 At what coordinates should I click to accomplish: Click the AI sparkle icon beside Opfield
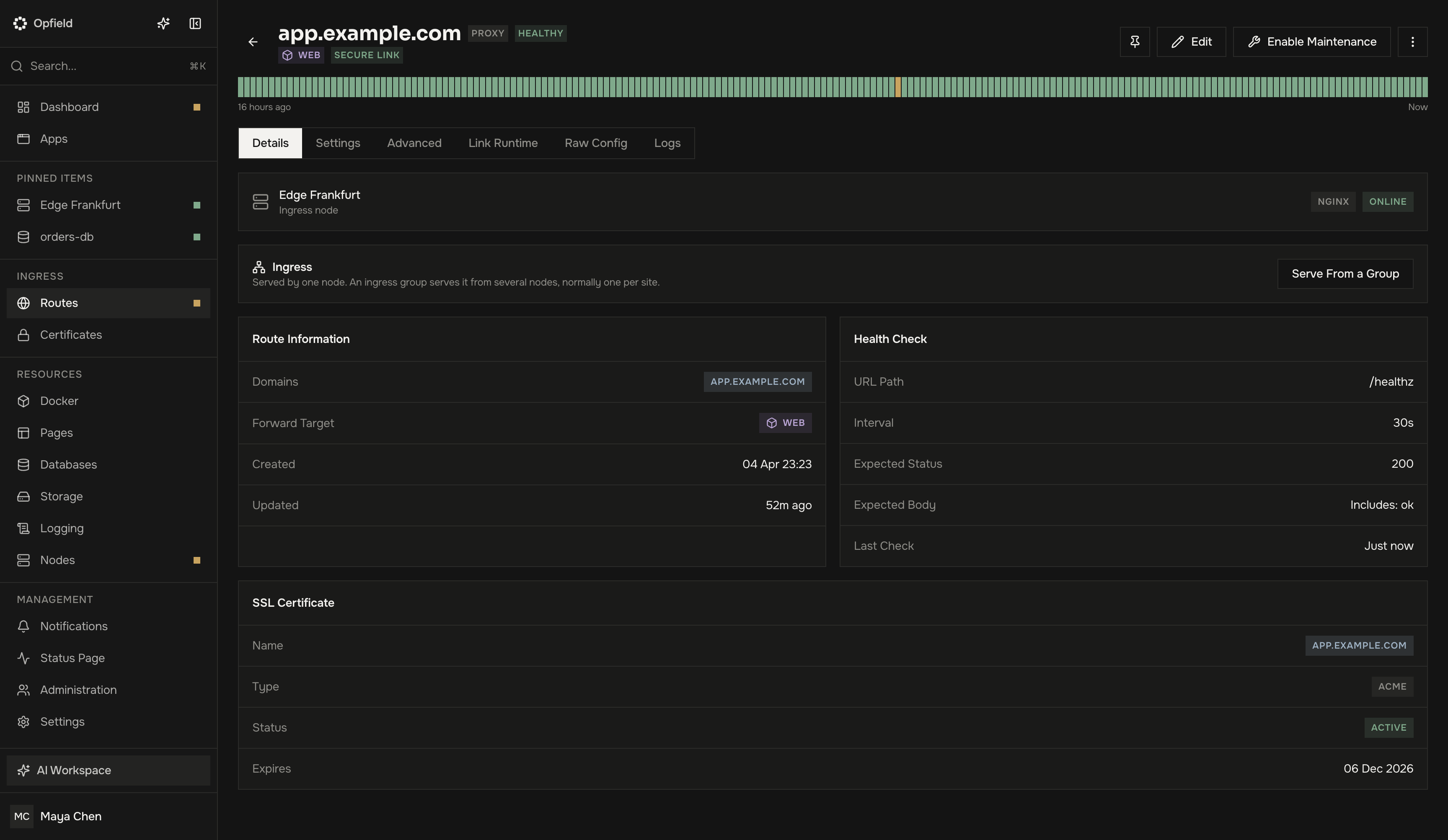[x=163, y=23]
